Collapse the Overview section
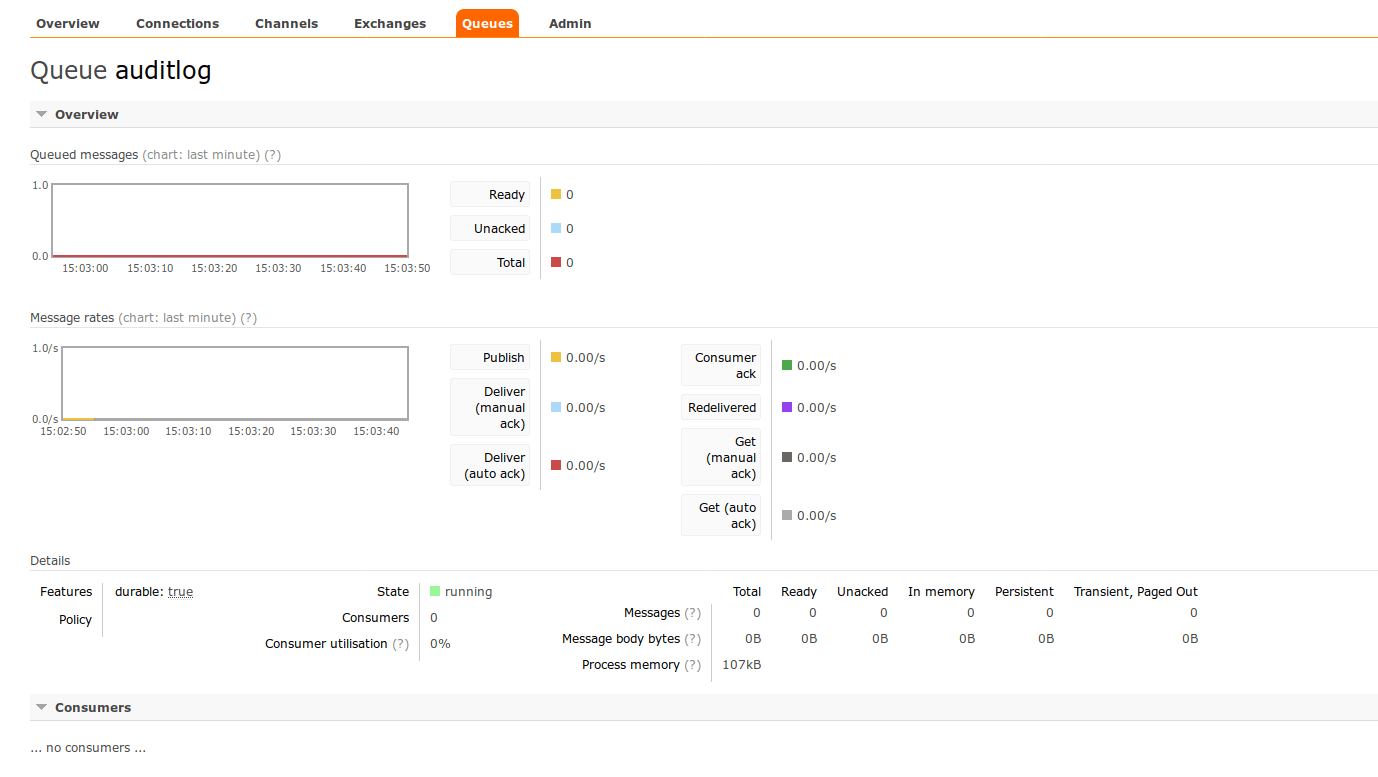The height and width of the screenshot is (777, 1378). point(704,114)
